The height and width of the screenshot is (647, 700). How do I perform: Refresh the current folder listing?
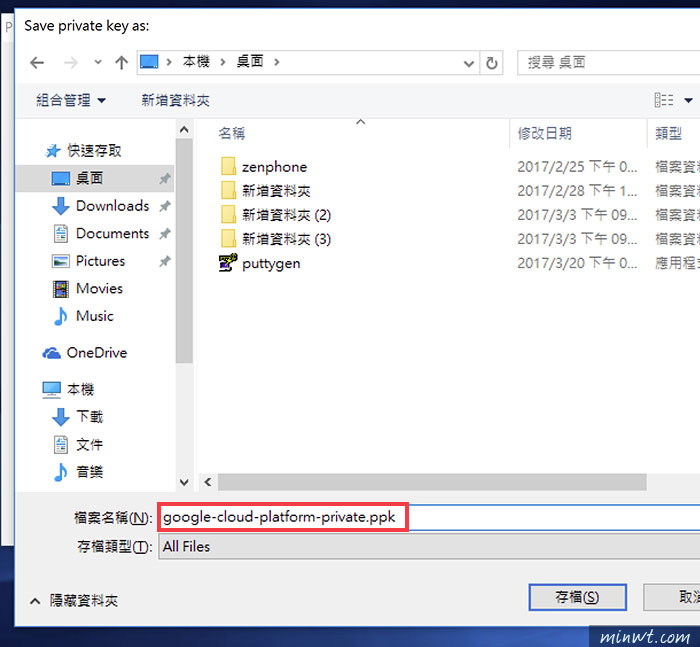coord(492,63)
